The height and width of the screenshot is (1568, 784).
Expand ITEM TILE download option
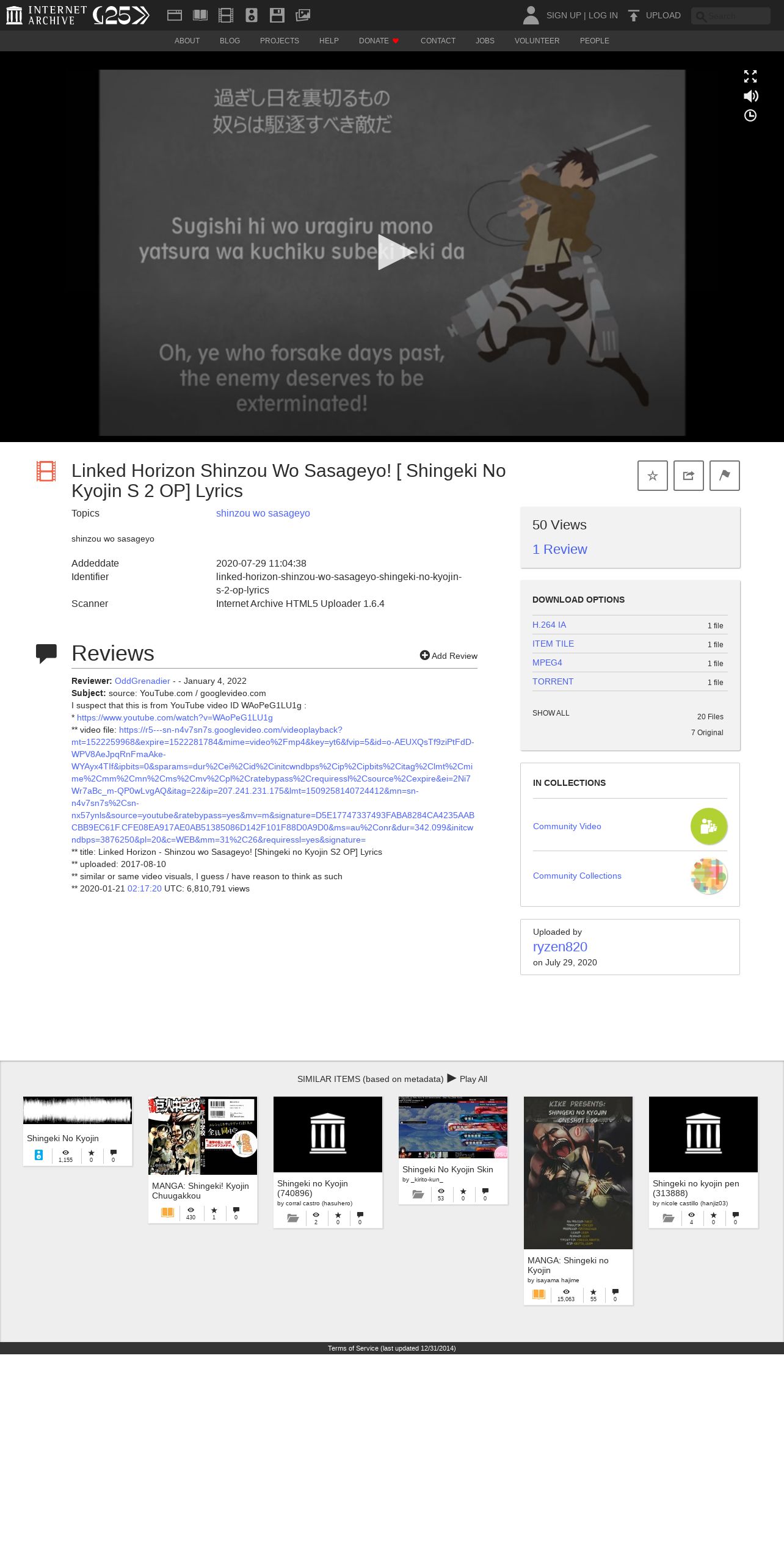(553, 644)
